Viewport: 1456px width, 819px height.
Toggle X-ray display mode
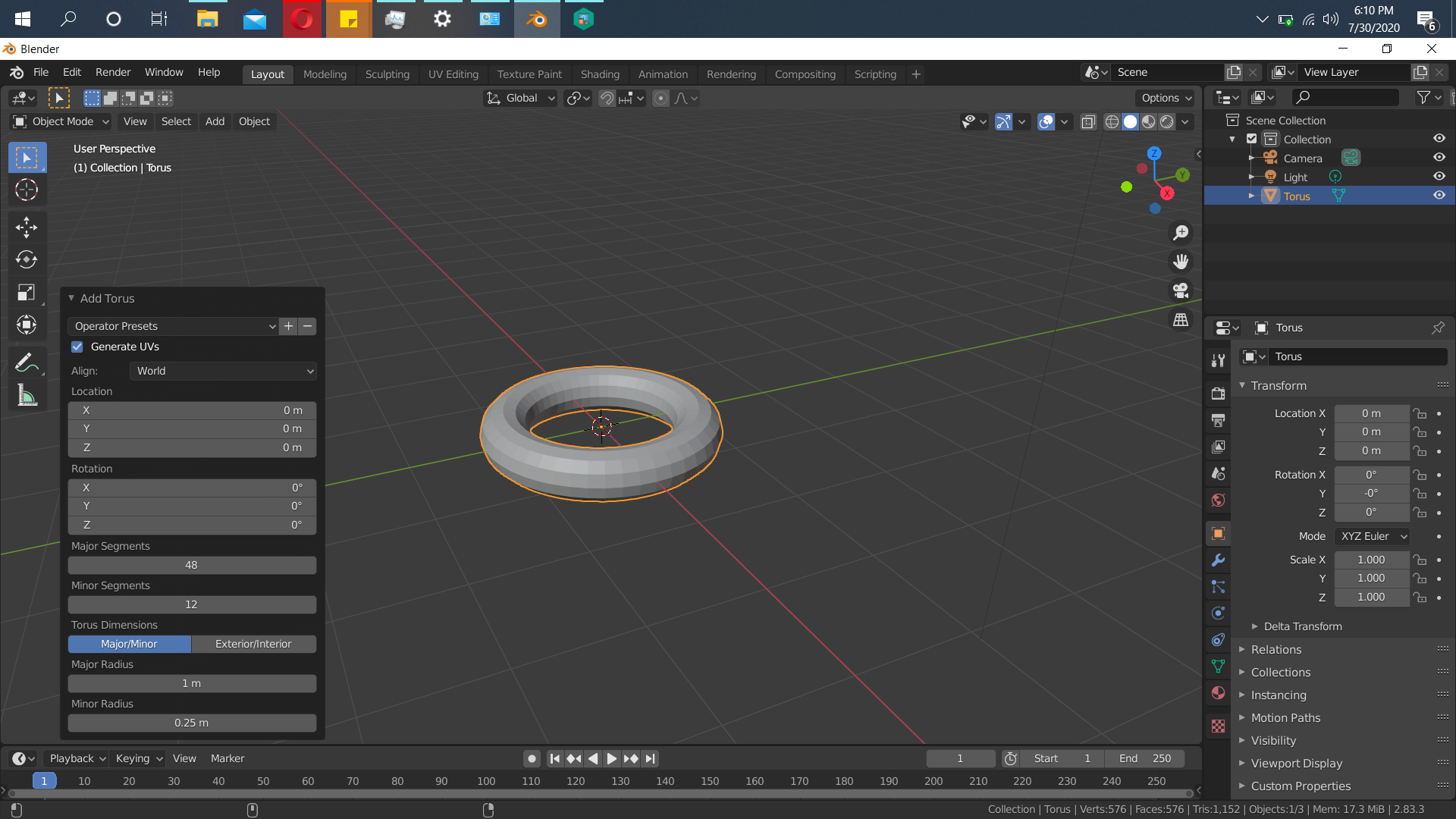pos(1088,121)
